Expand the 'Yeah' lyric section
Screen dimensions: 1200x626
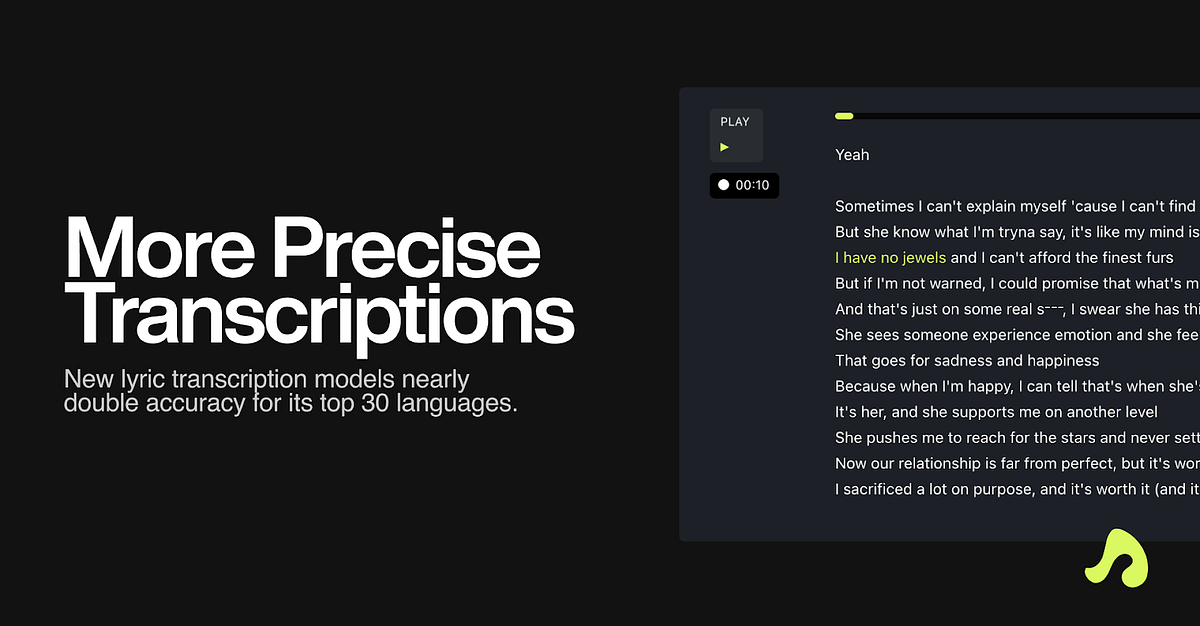pyautogui.click(x=852, y=154)
